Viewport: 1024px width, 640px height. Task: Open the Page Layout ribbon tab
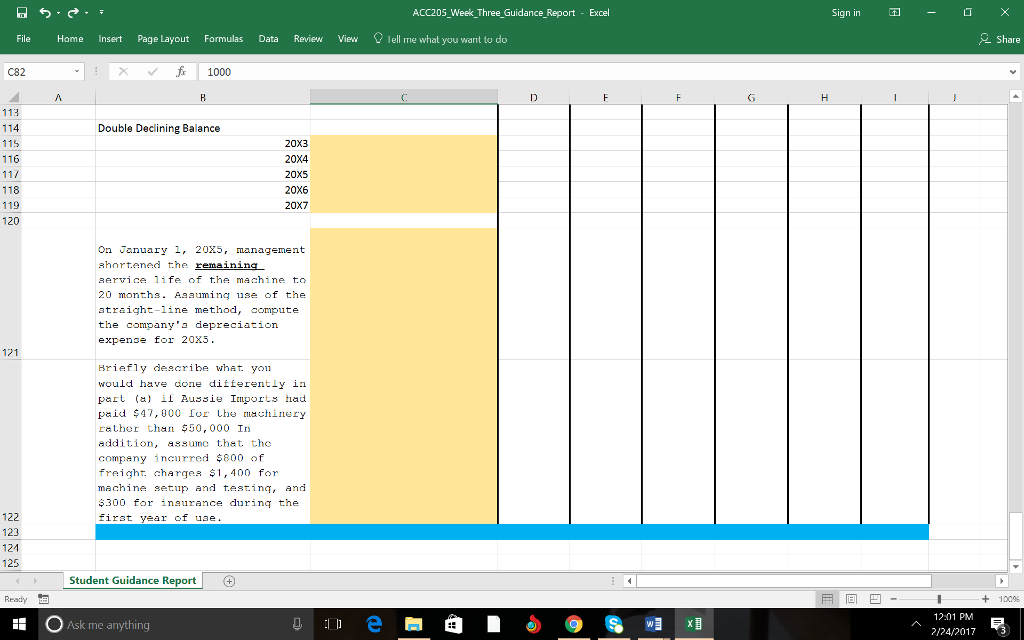point(163,39)
